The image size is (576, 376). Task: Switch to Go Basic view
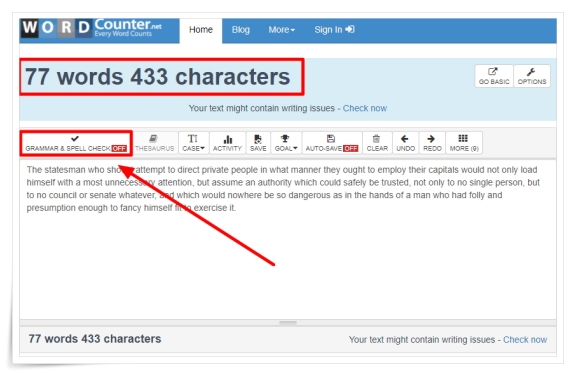pos(494,76)
